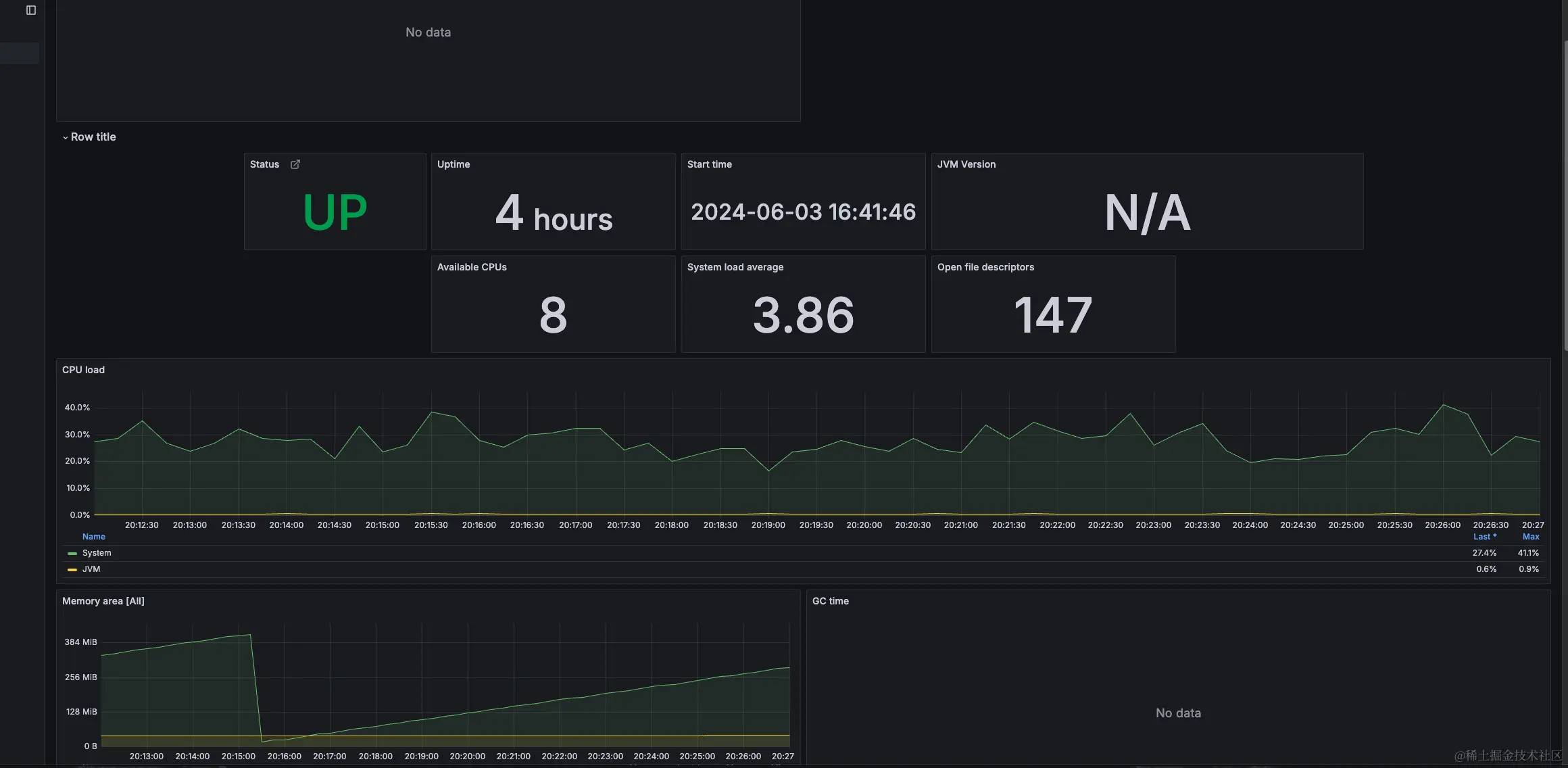Open the CPU load panel title menu
The height and width of the screenshot is (768, 1568).
coord(83,370)
